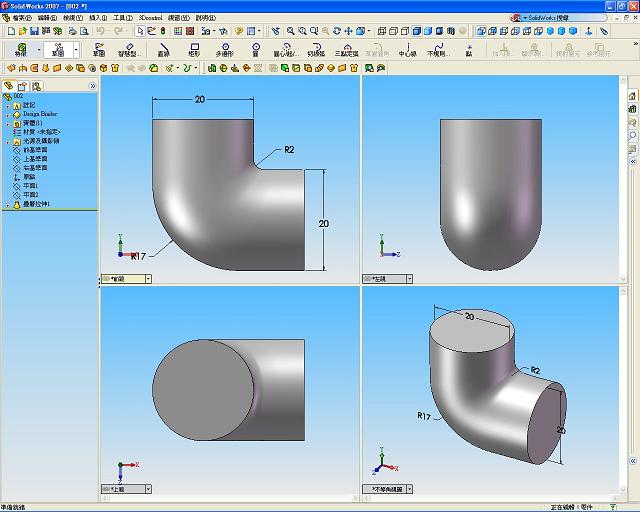Click the Smart Dimension (智慧型) tool
Image resolution: width=640 pixels, height=512 pixels.
(x=129, y=50)
